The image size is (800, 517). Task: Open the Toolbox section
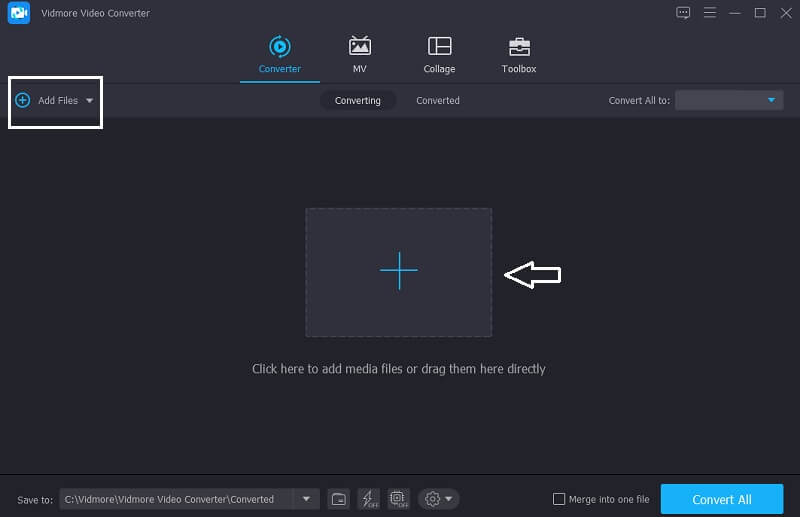coord(519,54)
